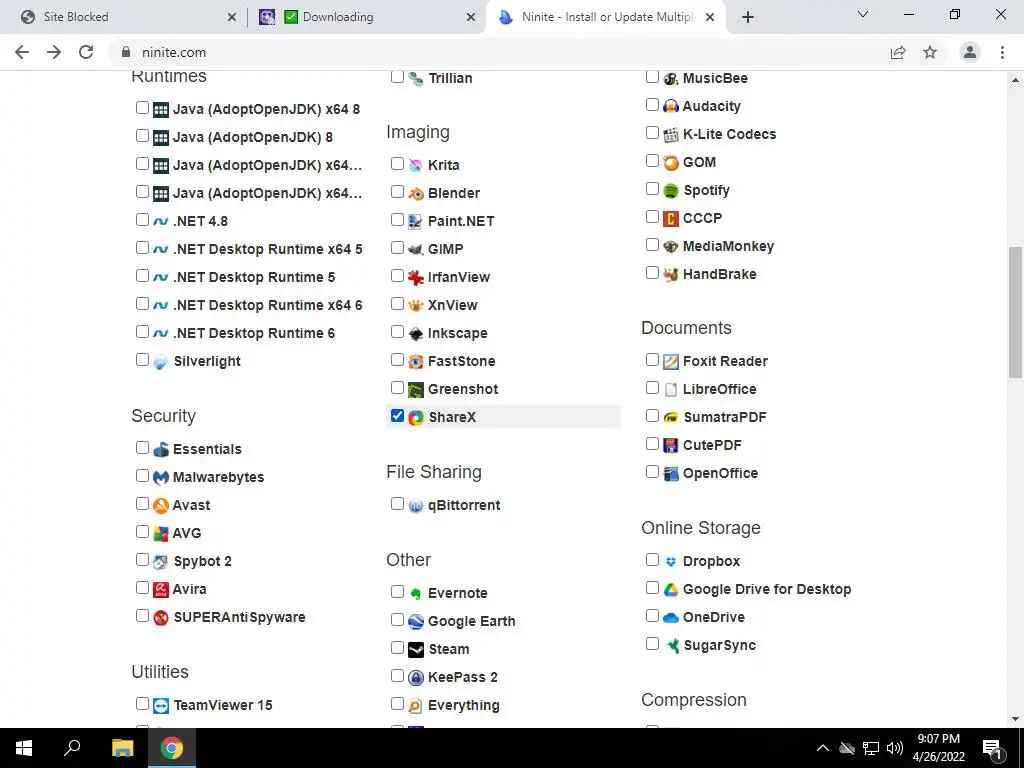This screenshot has height=768, width=1024.
Task: Click the KeePass 2 lock icon
Action: (416, 678)
